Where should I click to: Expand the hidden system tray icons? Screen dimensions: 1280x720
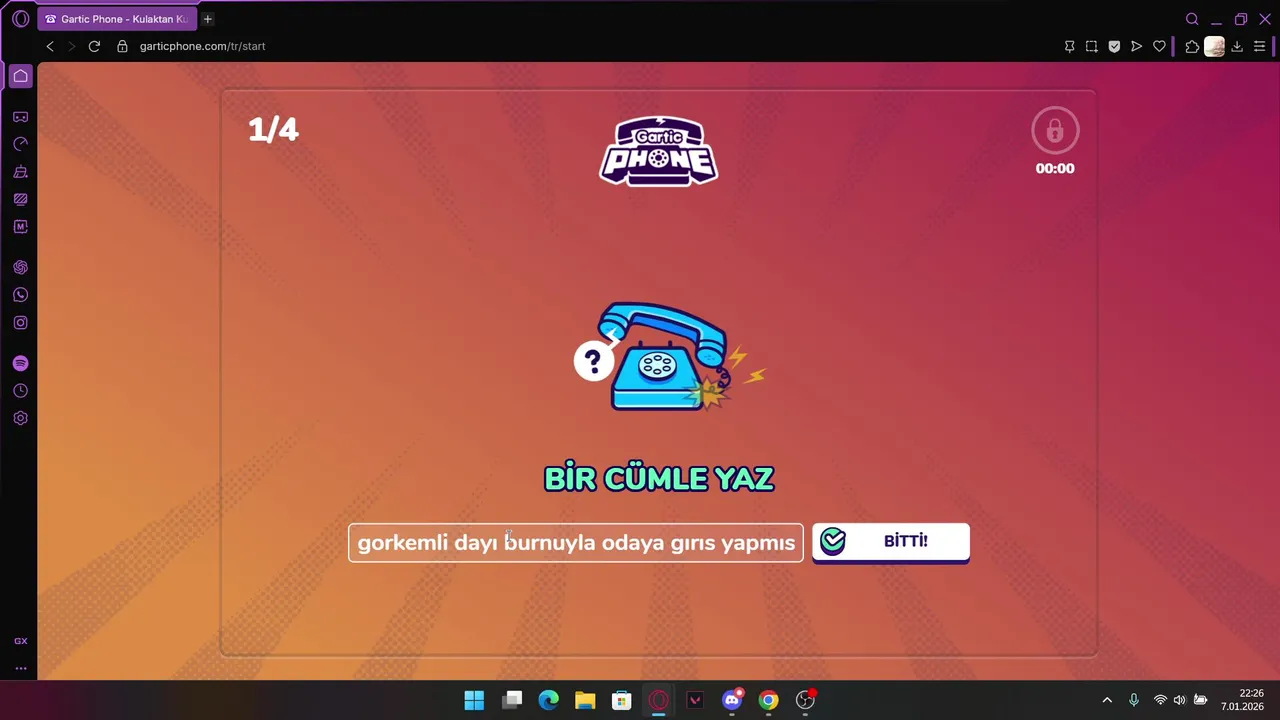tap(1107, 700)
